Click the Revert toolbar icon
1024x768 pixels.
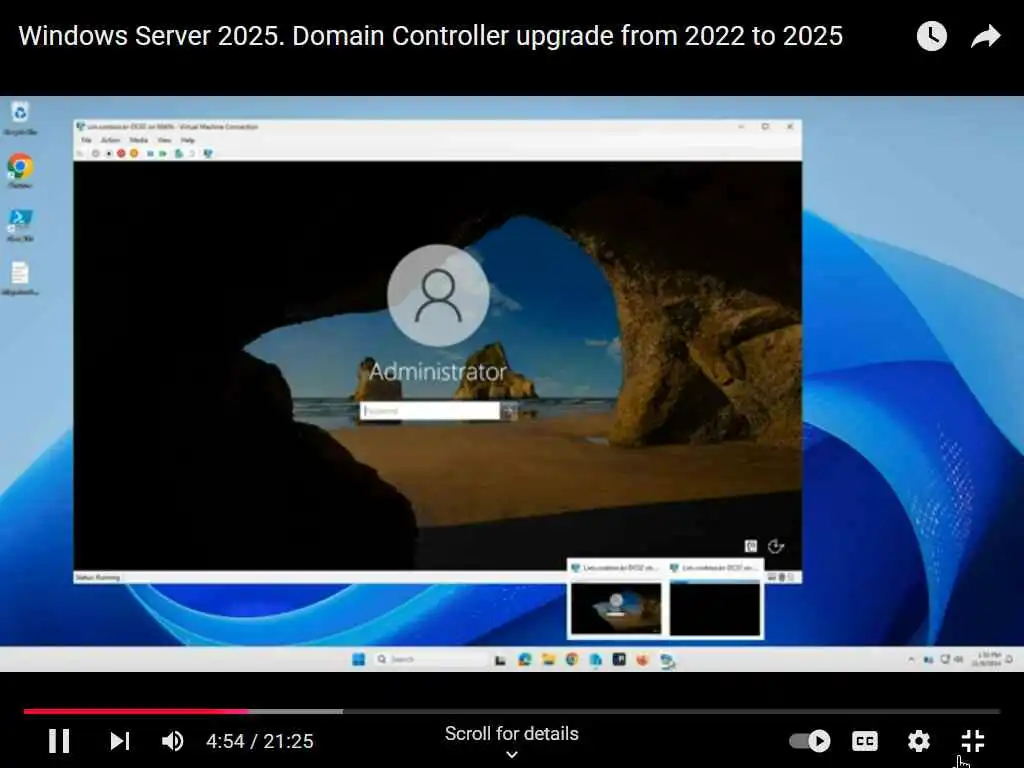point(192,153)
